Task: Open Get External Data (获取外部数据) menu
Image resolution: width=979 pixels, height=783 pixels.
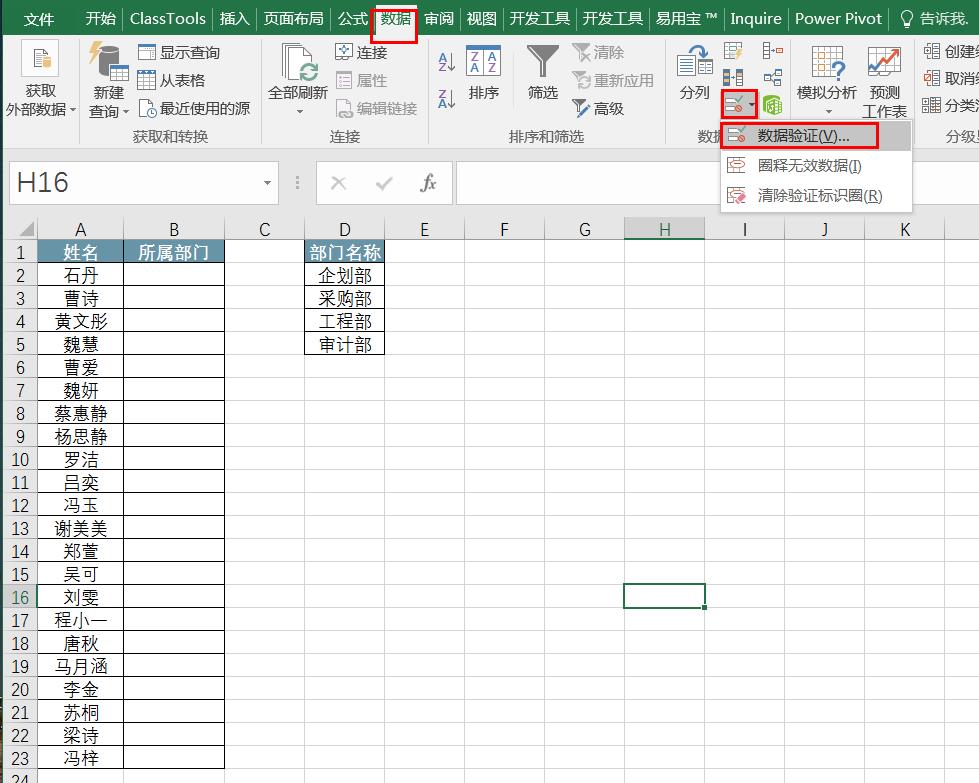Action: (40, 79)
